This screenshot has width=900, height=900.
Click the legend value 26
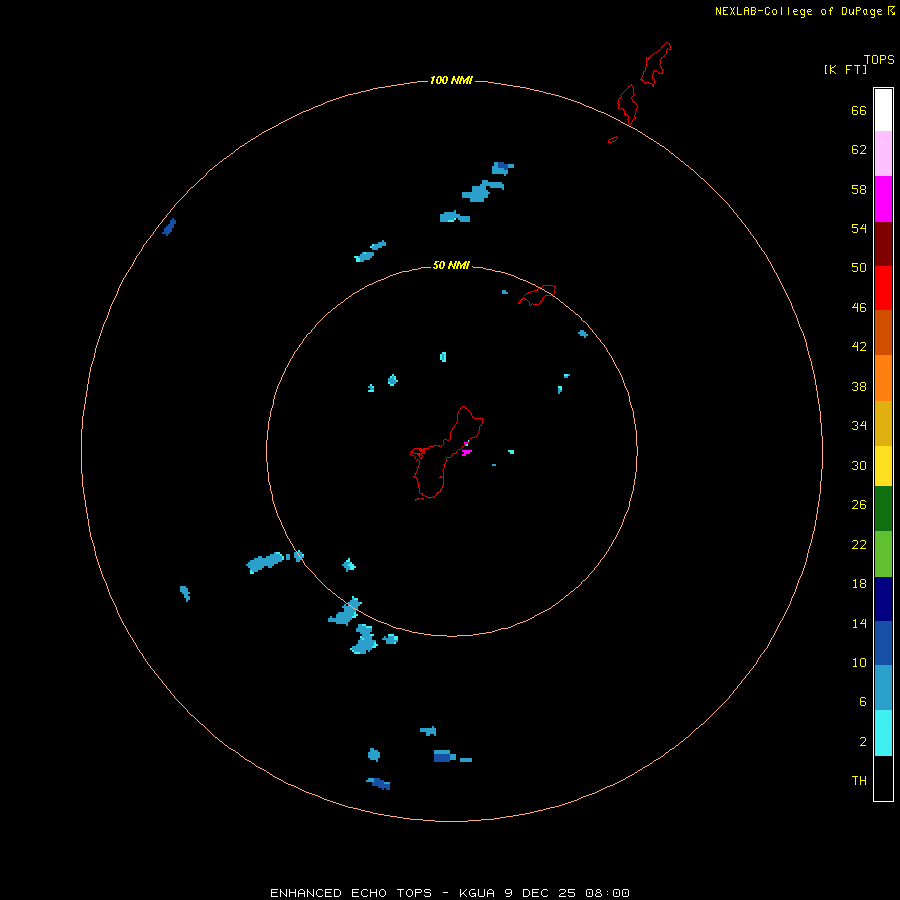859,505
